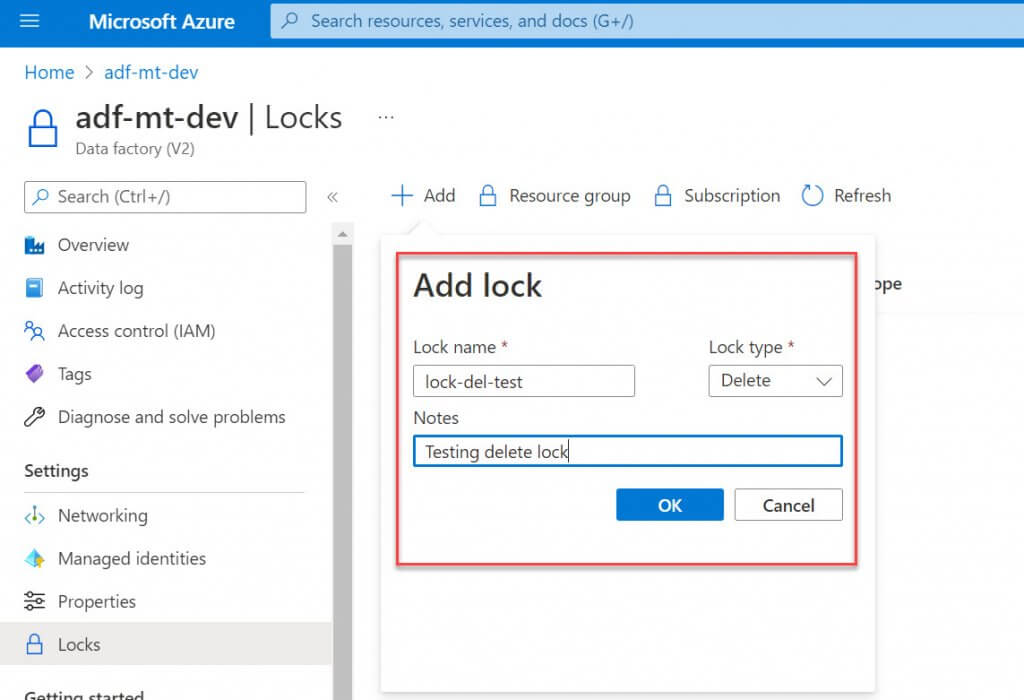Confirm the new lock with OK
Viewport: 1024px width, 700px height.
(669, 505)
